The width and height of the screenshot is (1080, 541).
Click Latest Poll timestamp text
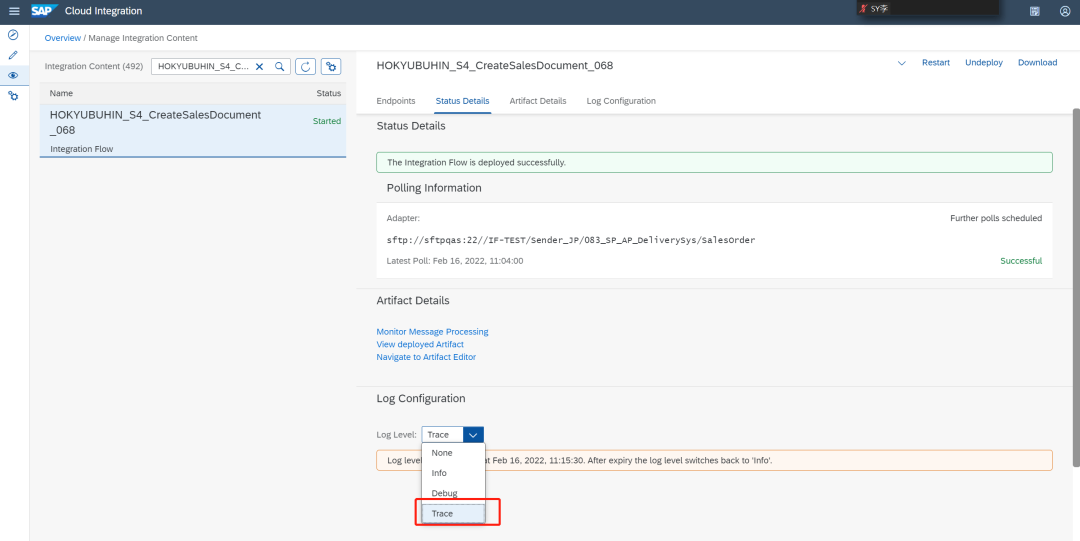pos(455,261)
